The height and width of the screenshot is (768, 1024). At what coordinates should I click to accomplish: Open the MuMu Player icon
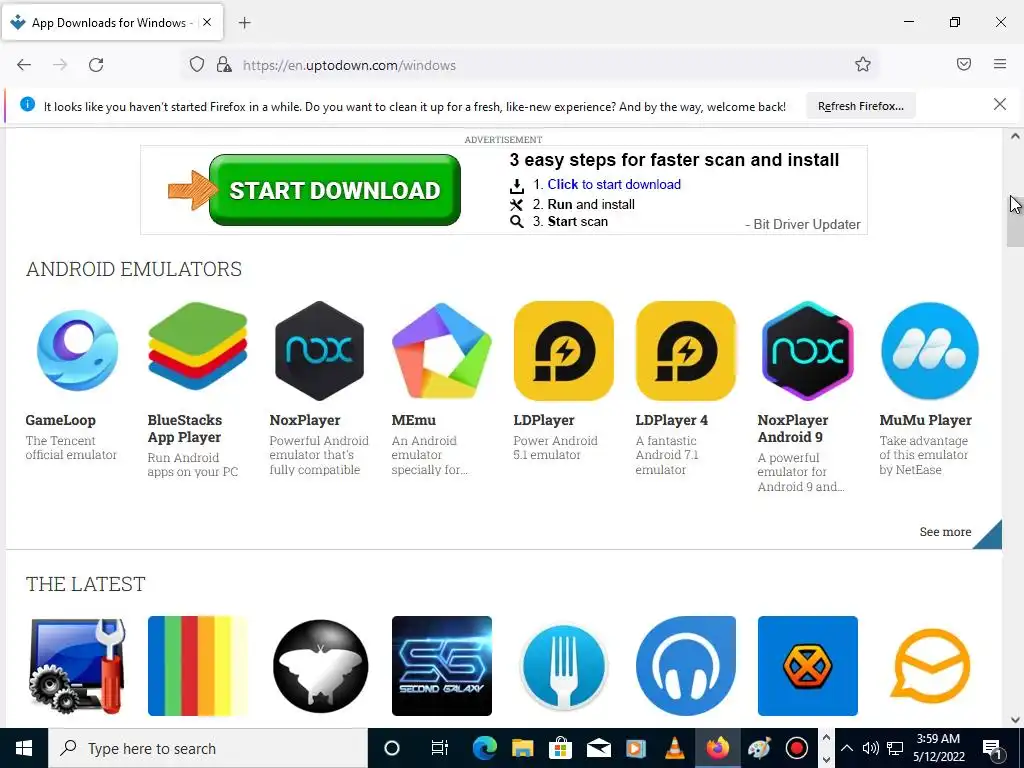(929, 351)
